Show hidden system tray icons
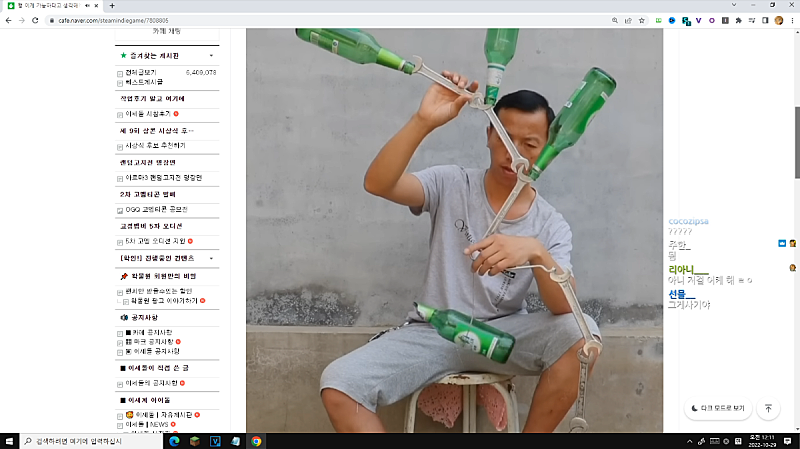The image size is (800, 449). pyautogui.click(x=689, y=441)
